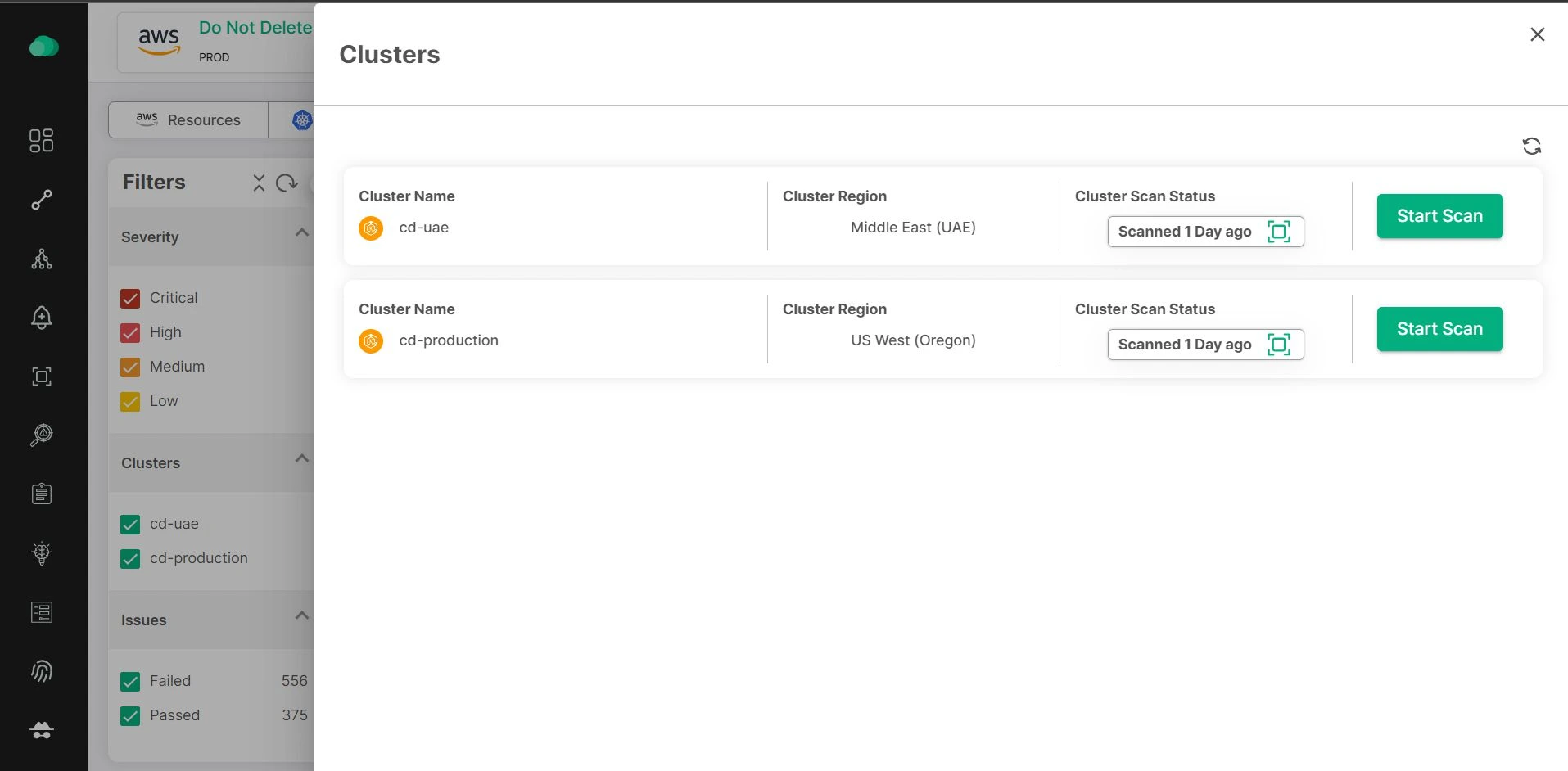This screenshot has width=1568, height=771.
Task: Reset filters using the reload icon
Action: 287,183
